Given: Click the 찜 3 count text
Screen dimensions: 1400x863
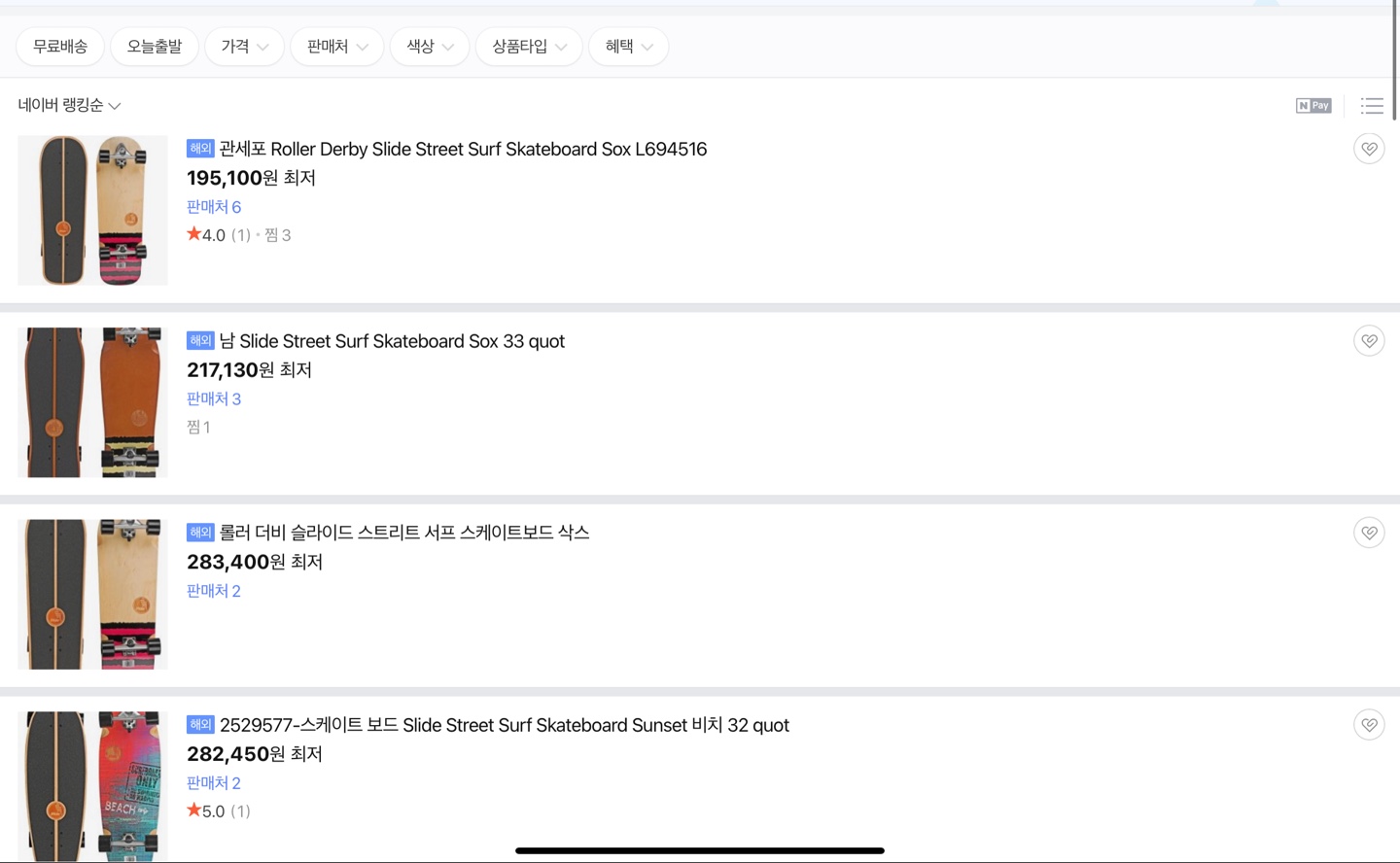Looking at the screenshot, I should tap(278, 235).
